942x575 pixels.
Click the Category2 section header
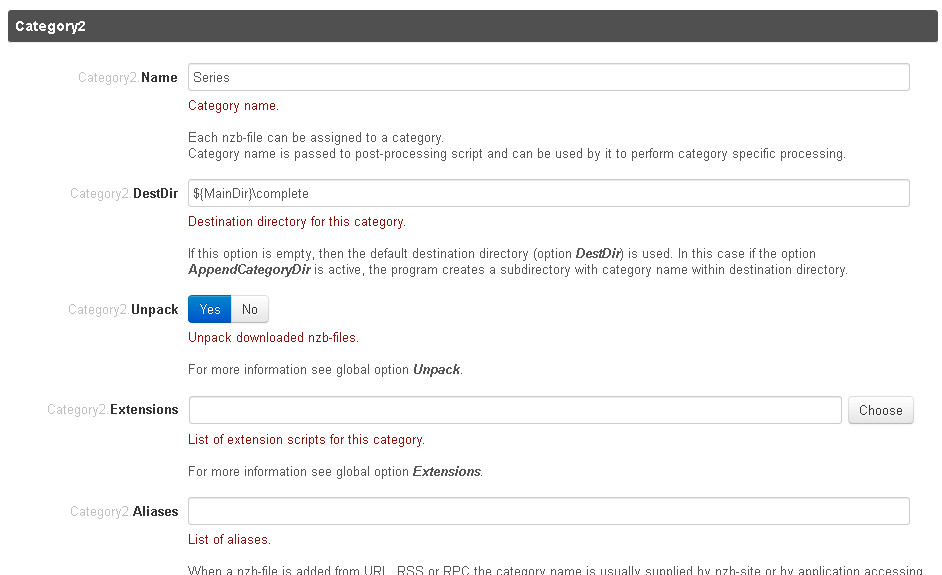click(471, 26)
